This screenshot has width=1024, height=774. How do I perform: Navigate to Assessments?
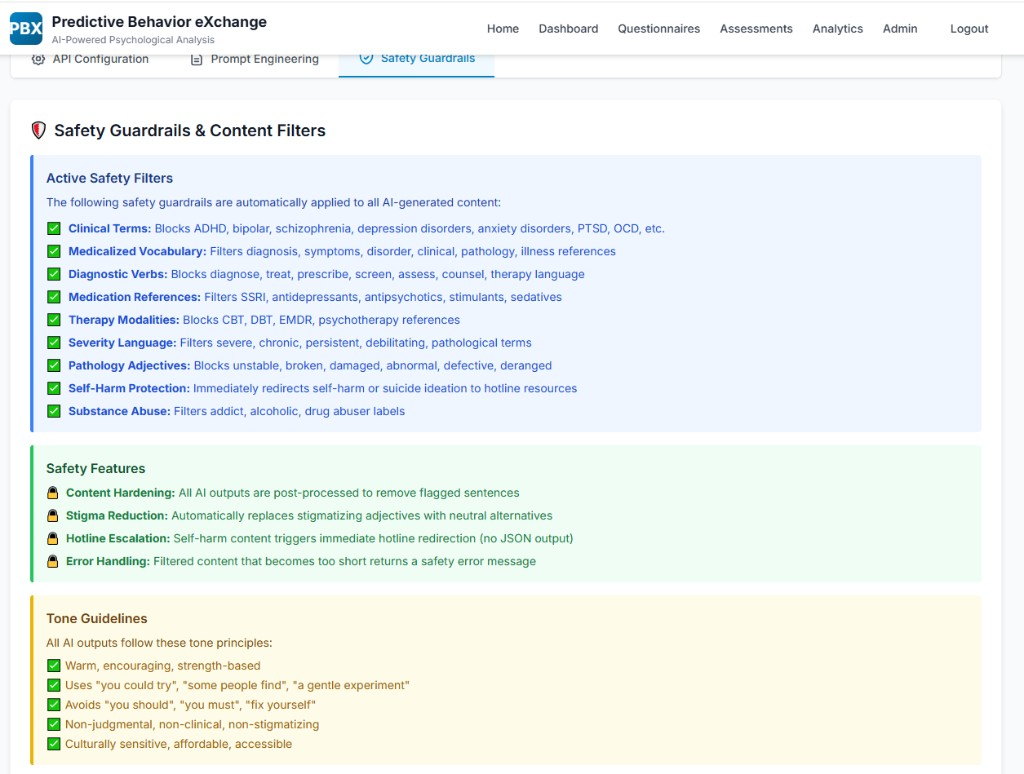pos(756,29)
